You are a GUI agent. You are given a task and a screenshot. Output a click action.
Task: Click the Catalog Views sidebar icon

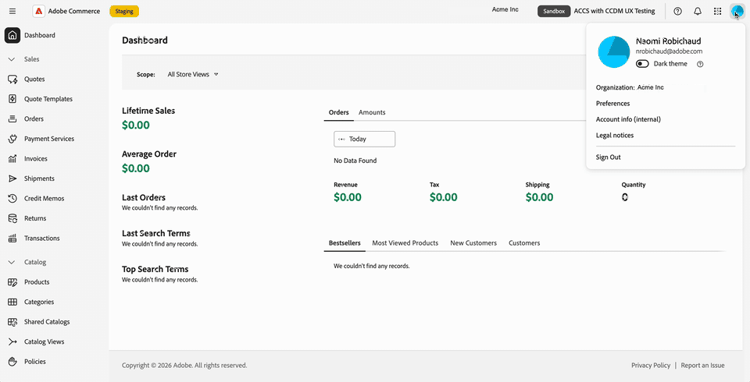pos(12,342)
